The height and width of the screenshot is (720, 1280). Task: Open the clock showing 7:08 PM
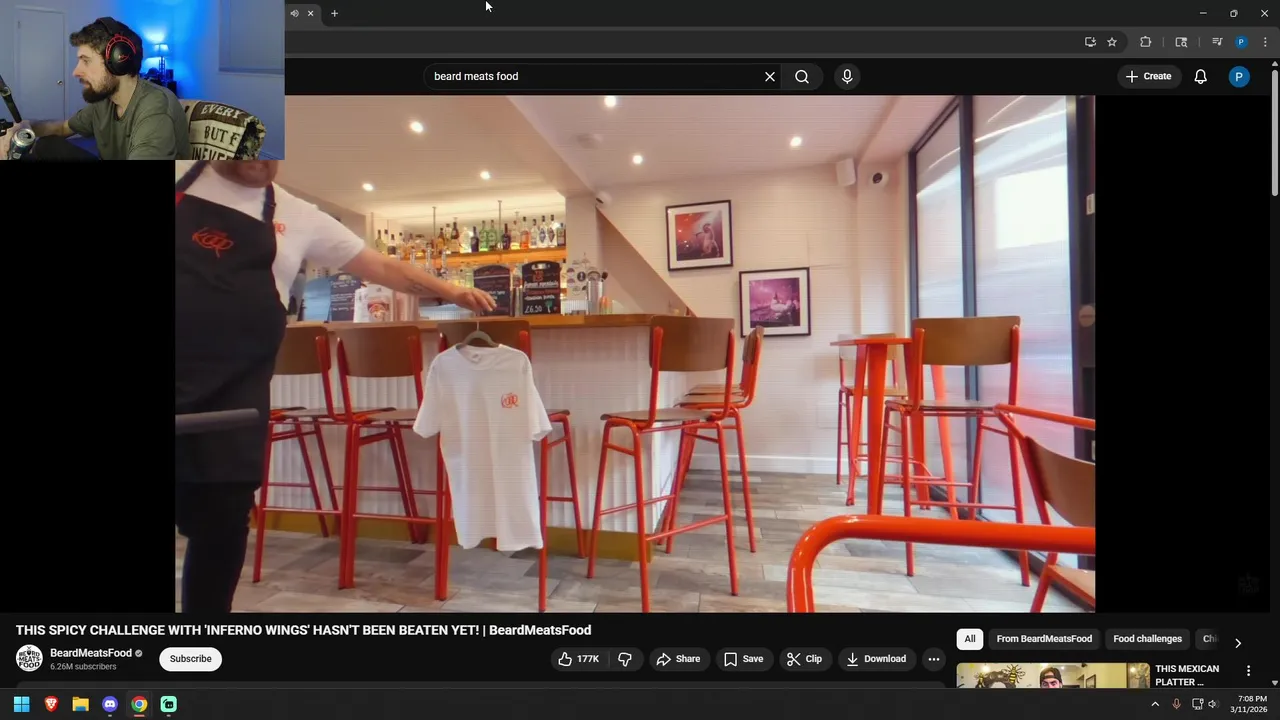pyautogui.click(x=1251, y=704)
